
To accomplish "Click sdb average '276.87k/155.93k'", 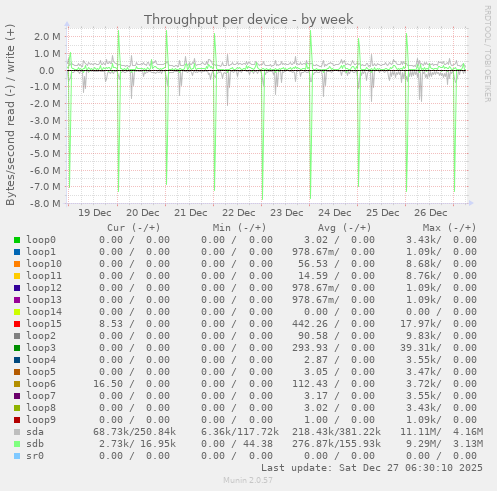I will (x=336, y=444).
